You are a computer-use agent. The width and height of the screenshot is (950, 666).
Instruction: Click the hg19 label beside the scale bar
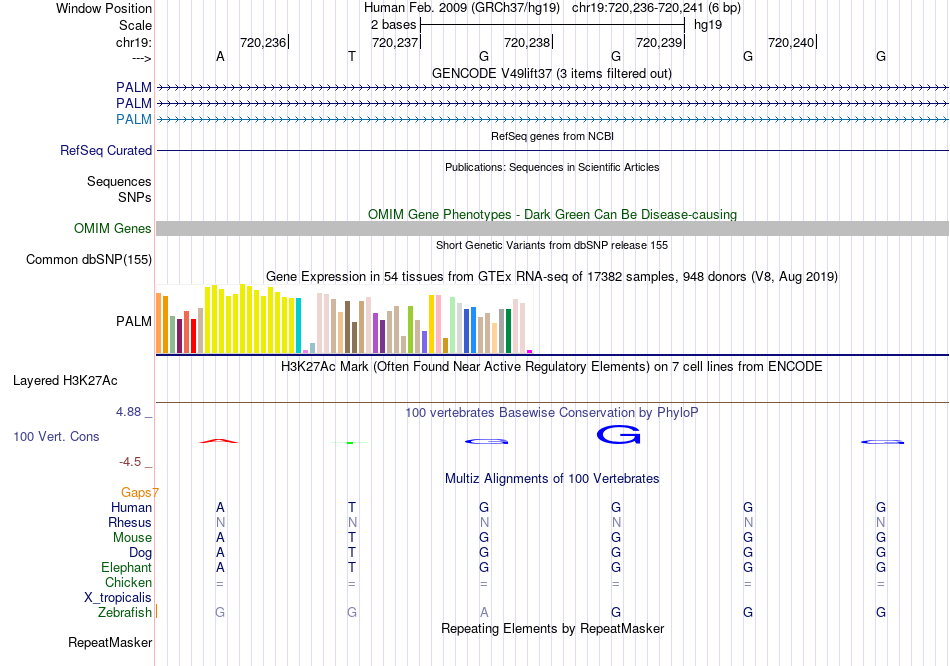click(708, 25)
